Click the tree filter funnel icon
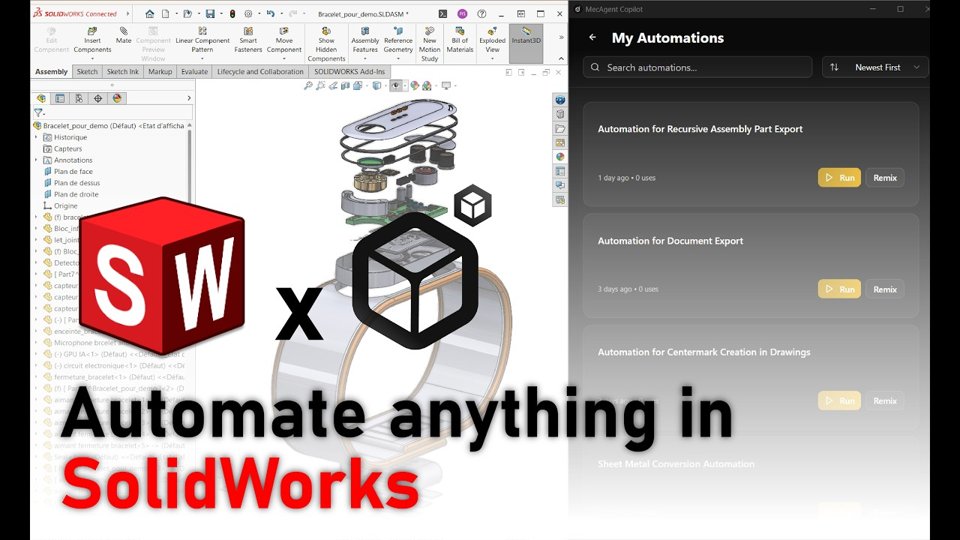Image resolution: width=960 pixels, height=540 pixels. pos(39,113)
